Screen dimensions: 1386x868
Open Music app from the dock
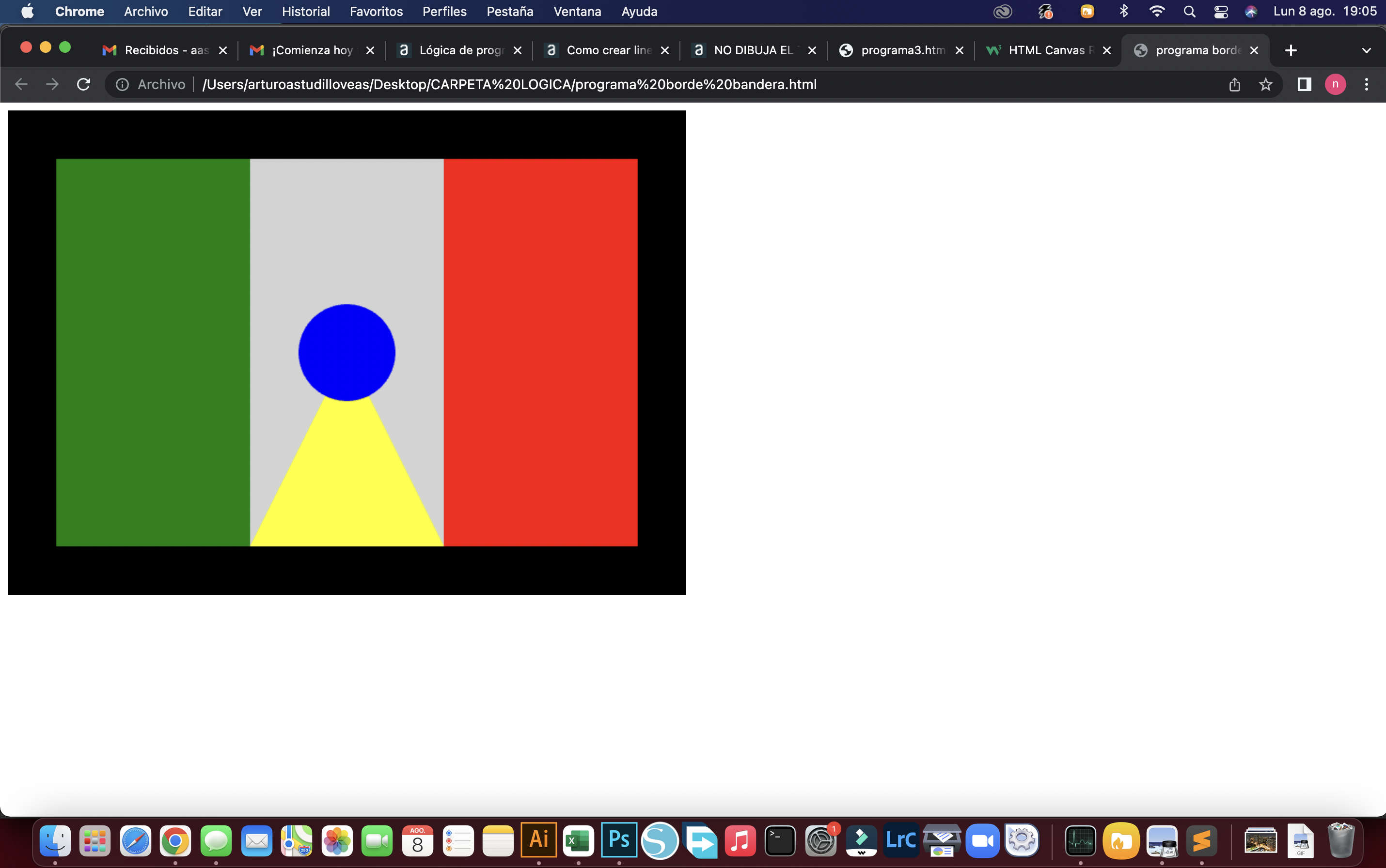click(740, 840)
